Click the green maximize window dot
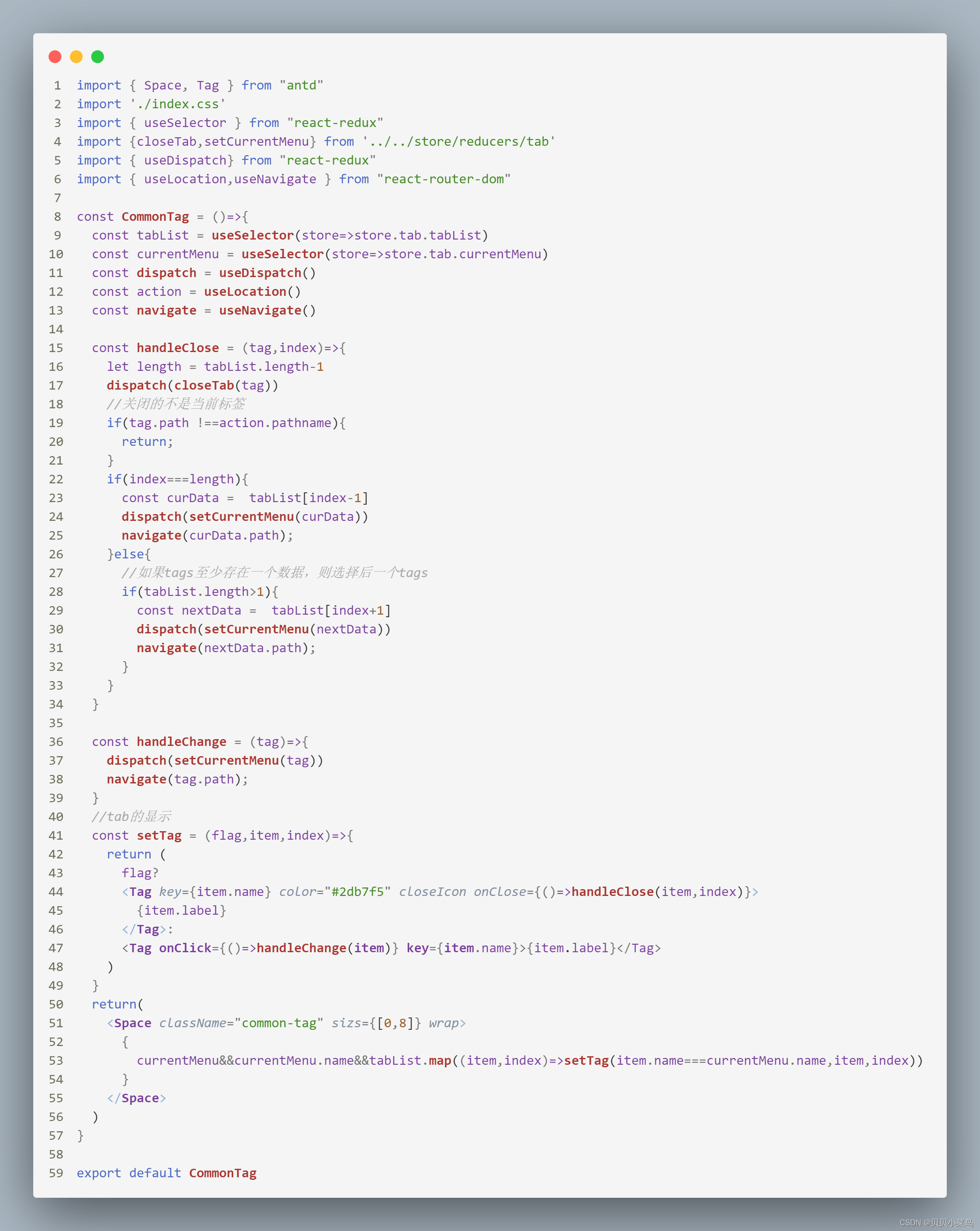 click(98, 57)
